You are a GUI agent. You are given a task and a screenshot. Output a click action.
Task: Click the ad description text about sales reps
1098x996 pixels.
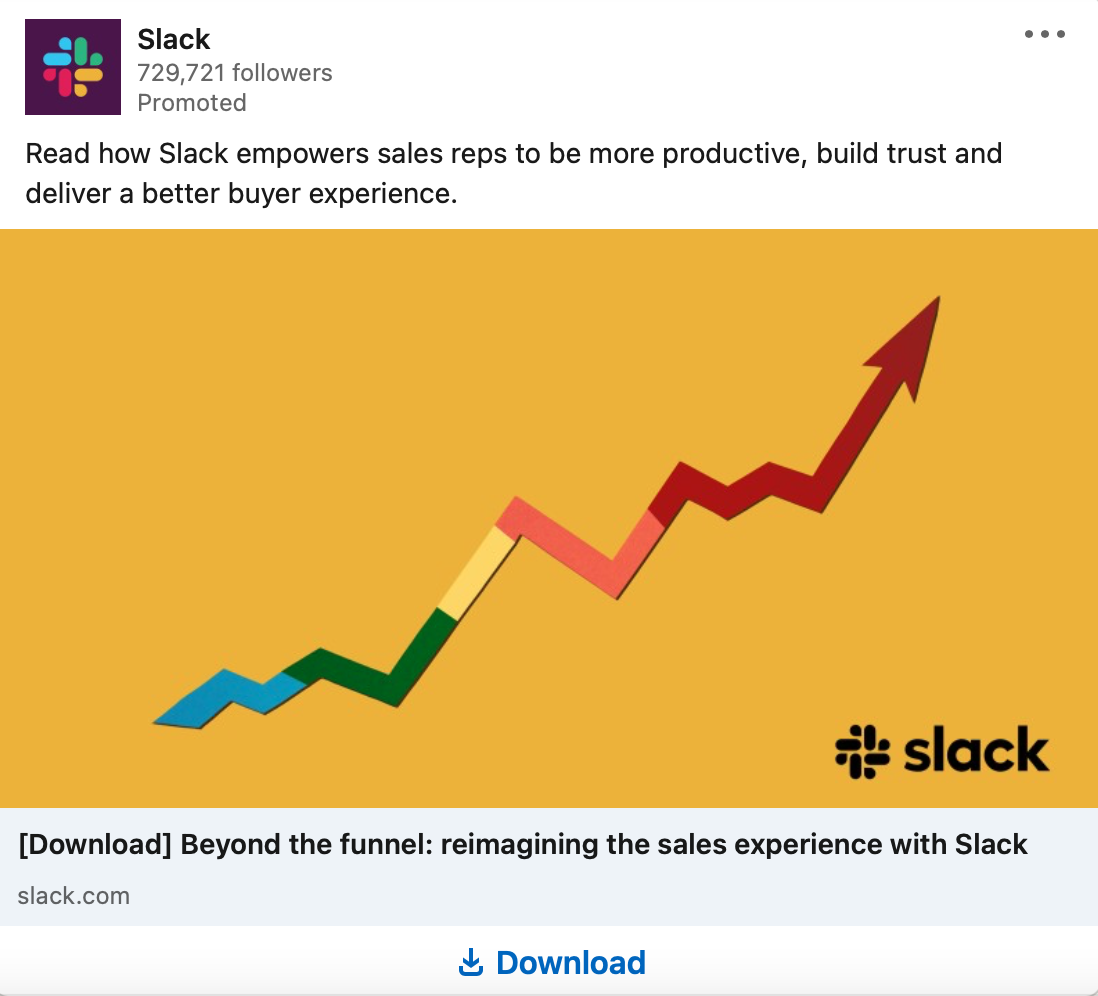[514, 173]
